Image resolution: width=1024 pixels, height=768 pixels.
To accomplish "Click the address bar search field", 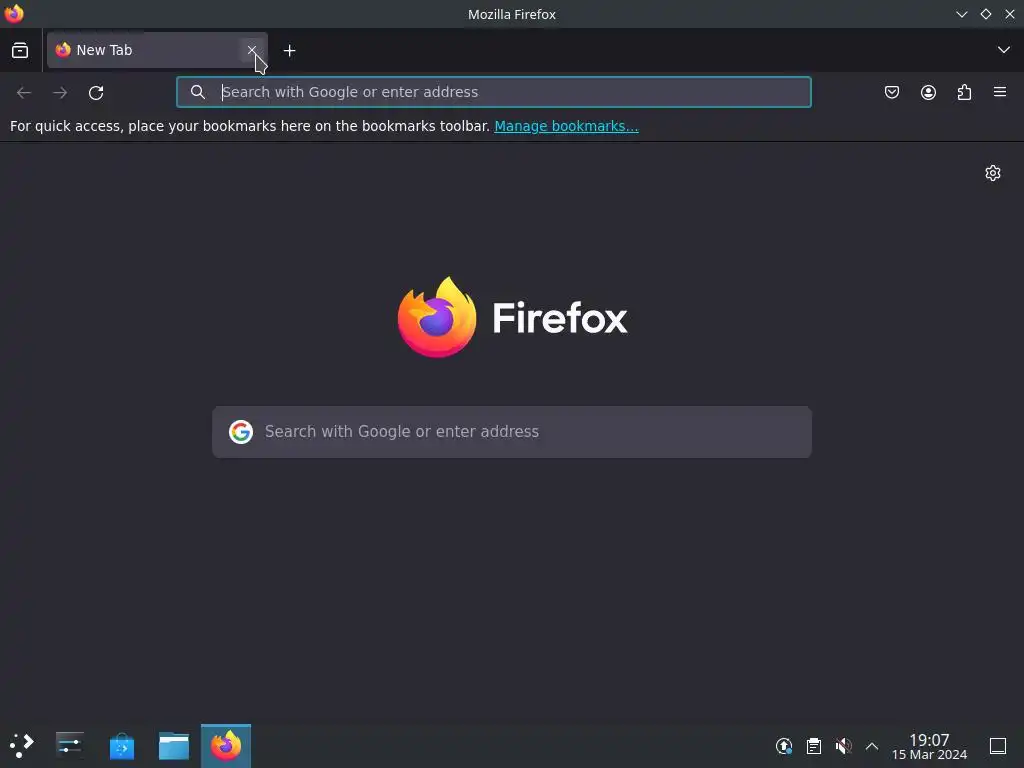I will (x=494, y=92).
